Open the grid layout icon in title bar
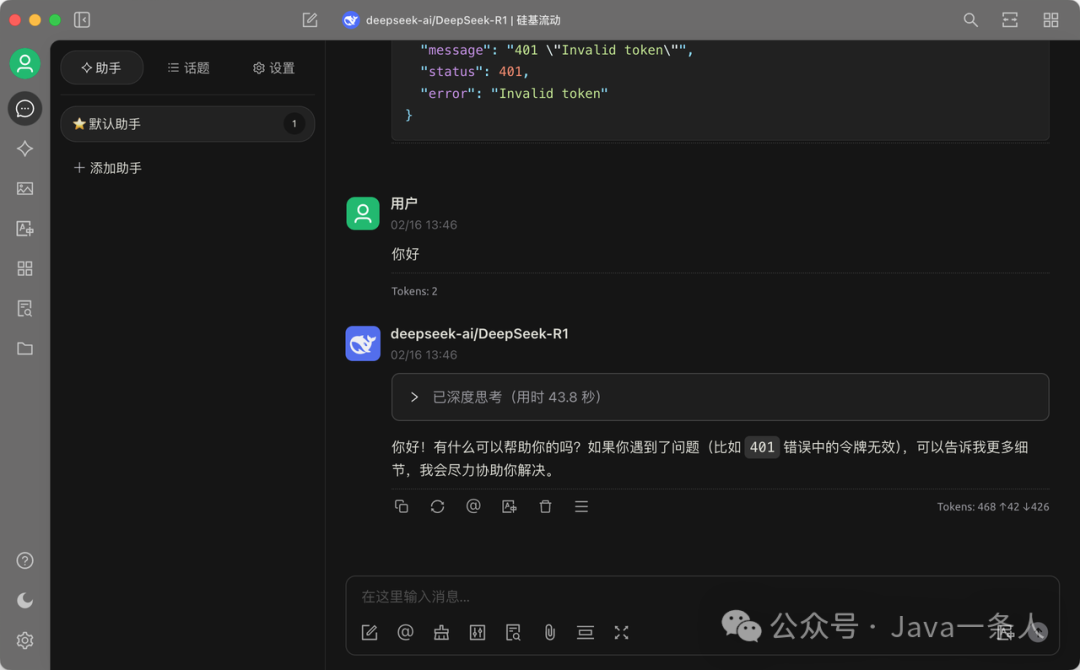The height and width of the screenshot is (670, 1080). tap(1050, 20)
